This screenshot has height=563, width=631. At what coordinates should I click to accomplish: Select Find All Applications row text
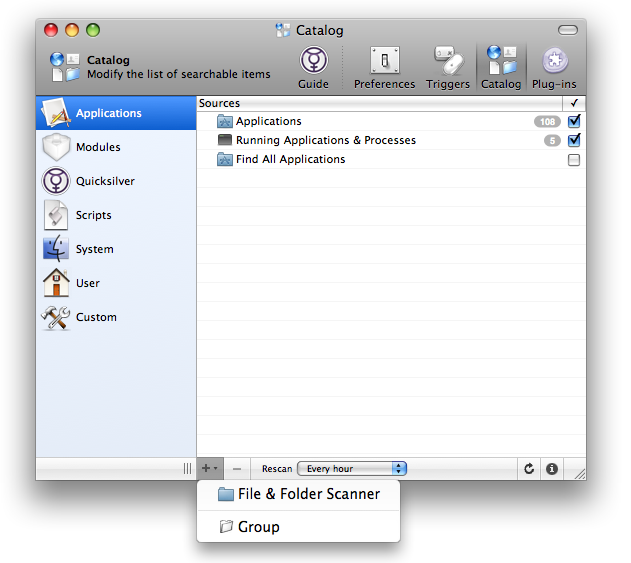[x=291, y=159]
